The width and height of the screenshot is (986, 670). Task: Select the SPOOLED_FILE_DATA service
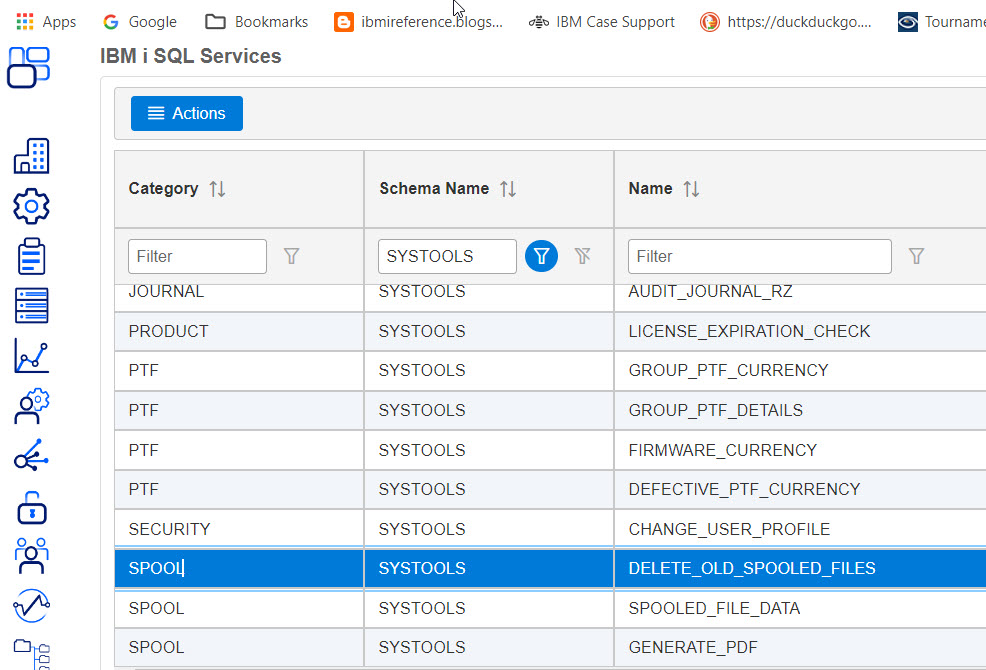(714, 608)
